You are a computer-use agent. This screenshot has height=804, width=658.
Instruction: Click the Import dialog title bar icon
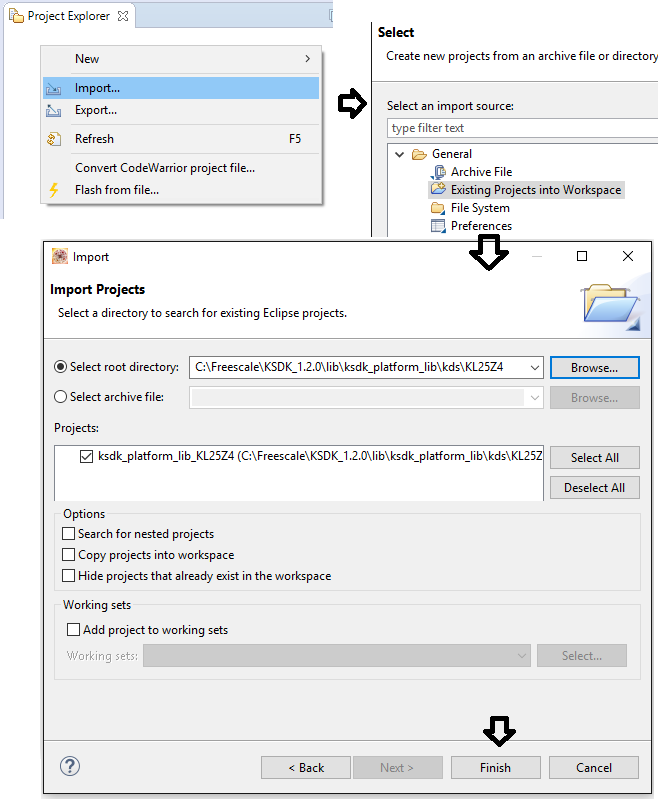pyautogui.click(x=60, y=256)
